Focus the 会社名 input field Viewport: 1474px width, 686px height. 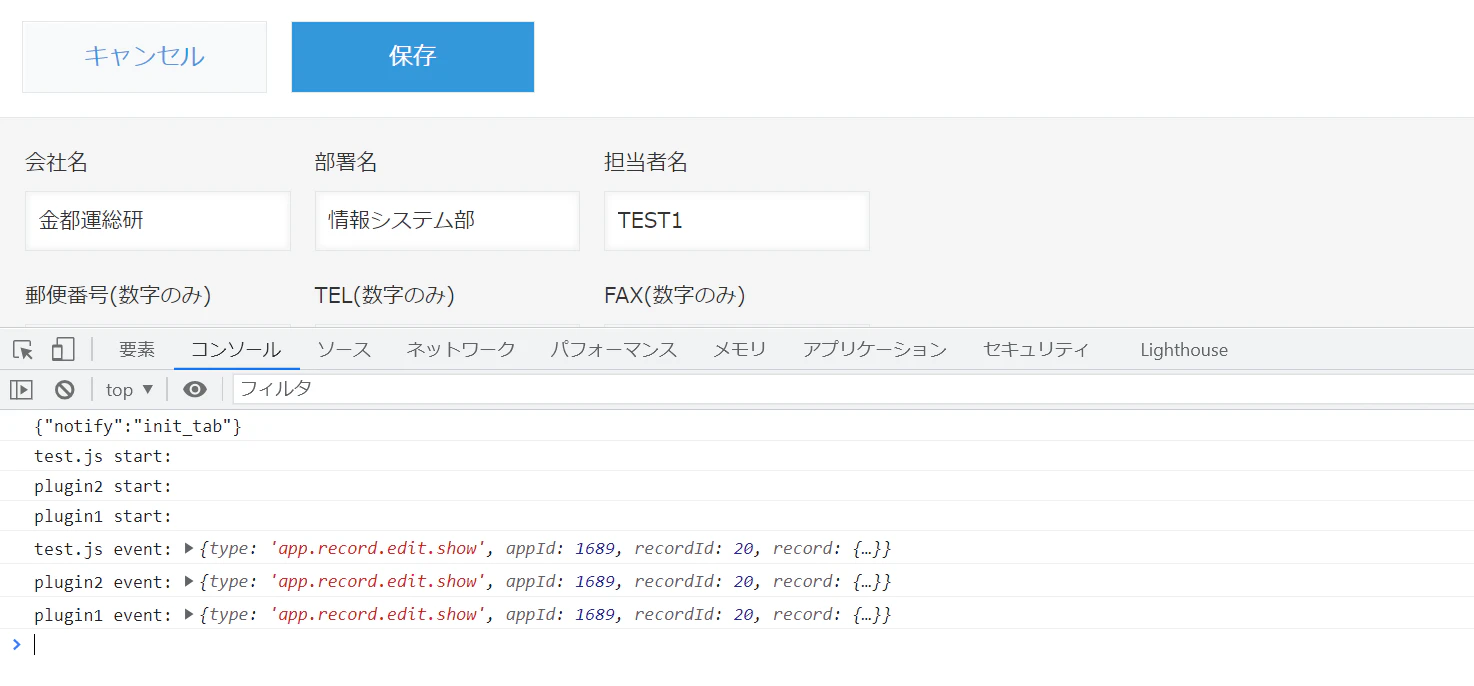coord(158,221)
